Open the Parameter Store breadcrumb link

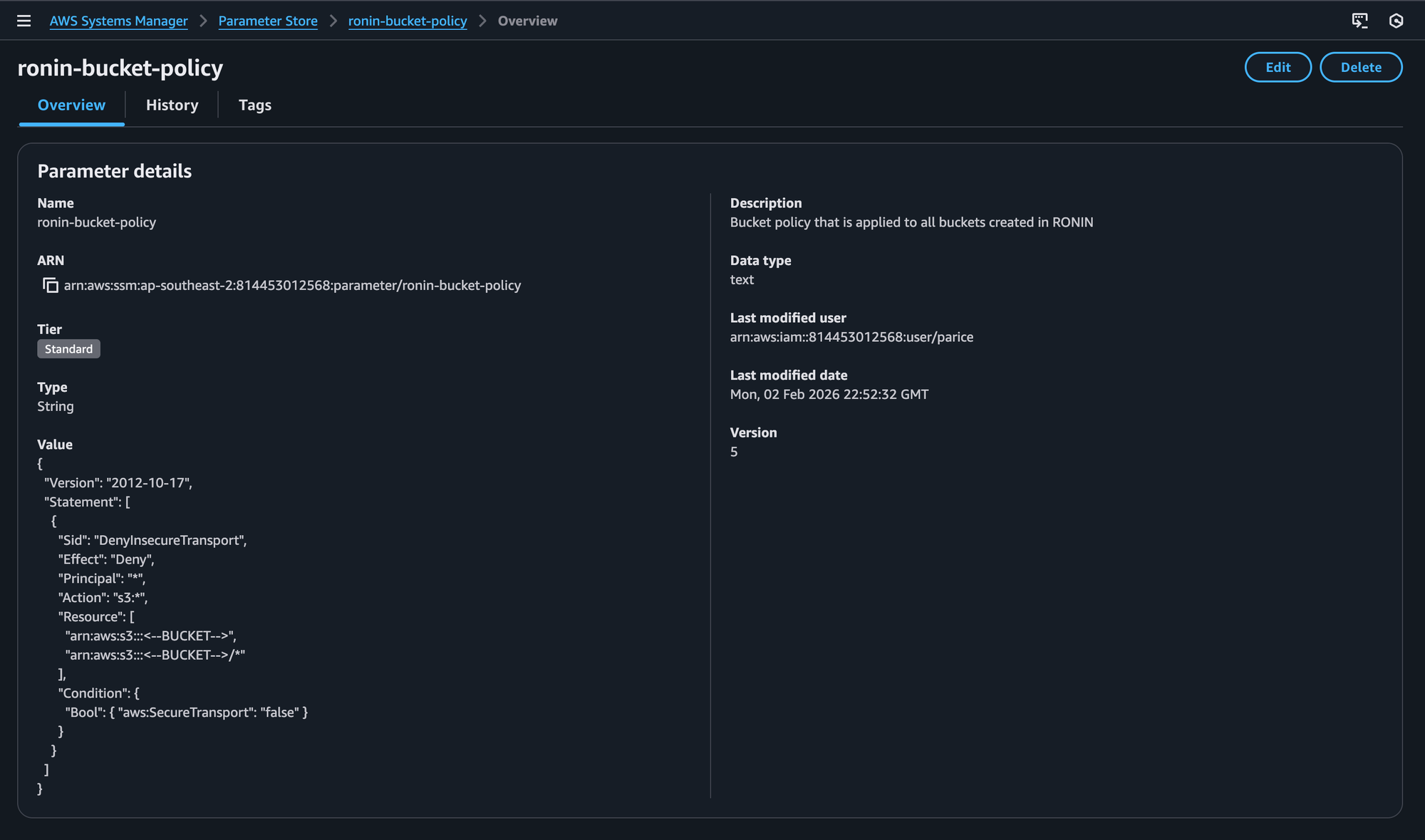(268, 21)
